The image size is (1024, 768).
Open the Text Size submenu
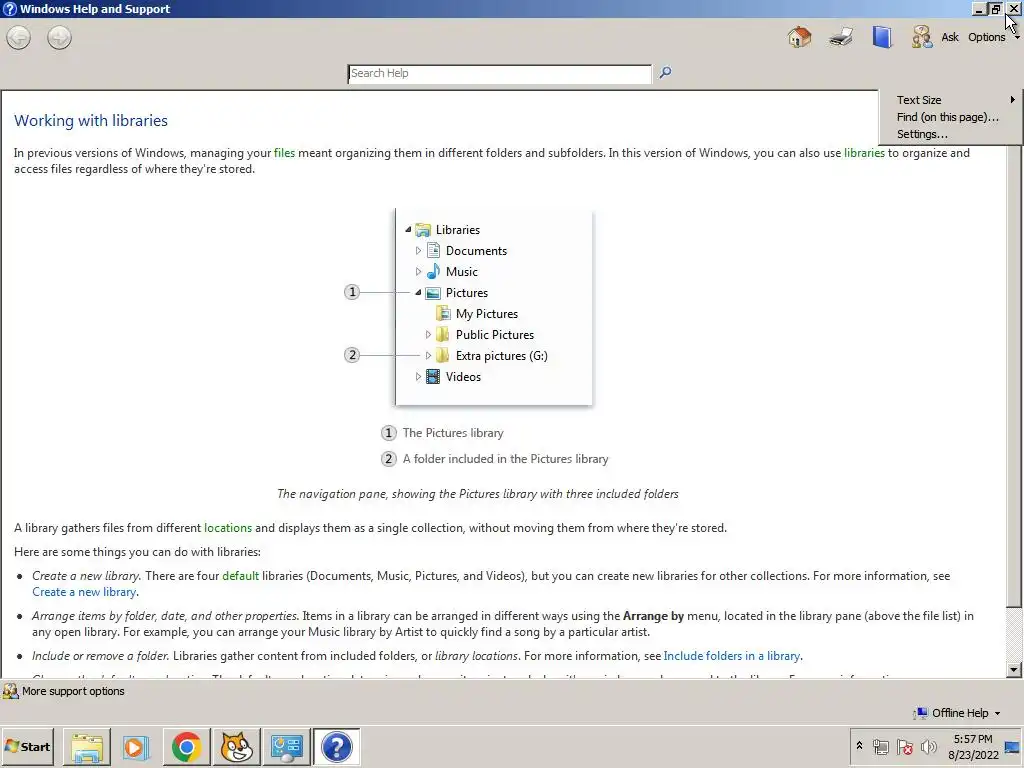951,100
